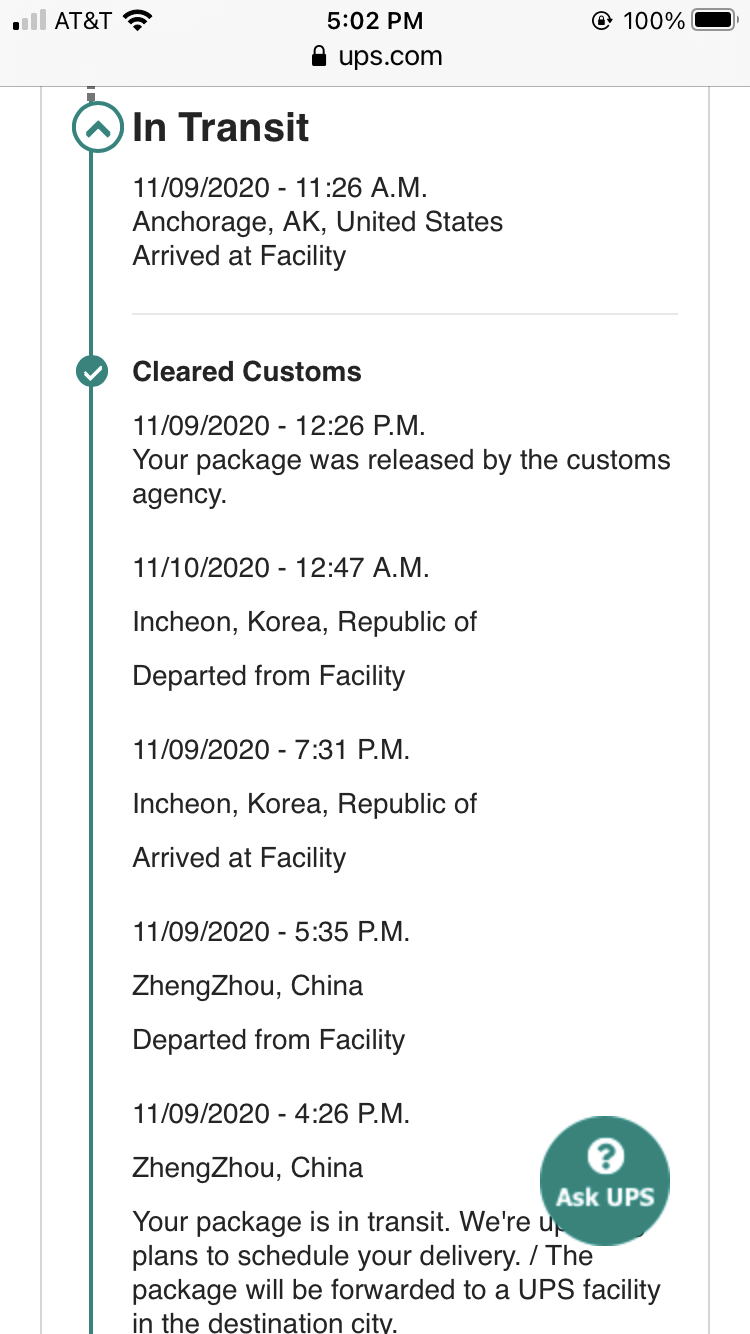Screen dimensions: 750x1334
Task: Open the Ask UPS chat button
Action: [604, 1180]
